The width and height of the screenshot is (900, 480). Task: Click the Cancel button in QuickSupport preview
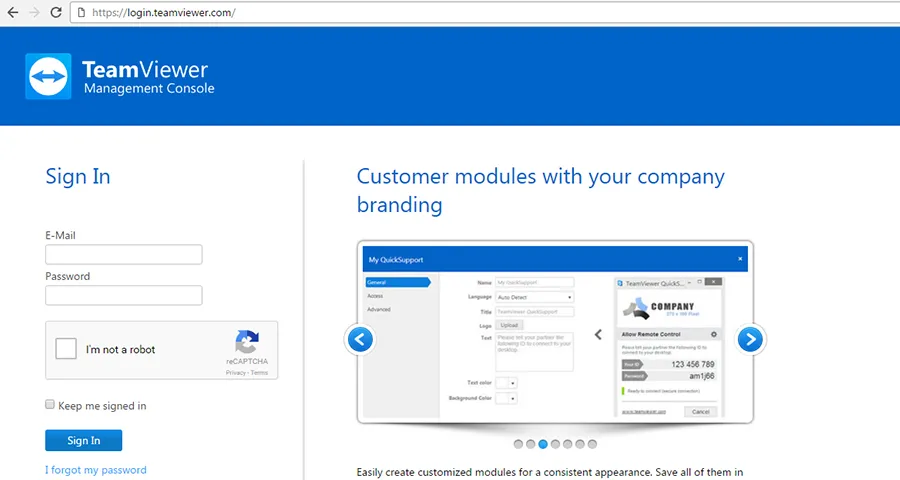[701, 412]
